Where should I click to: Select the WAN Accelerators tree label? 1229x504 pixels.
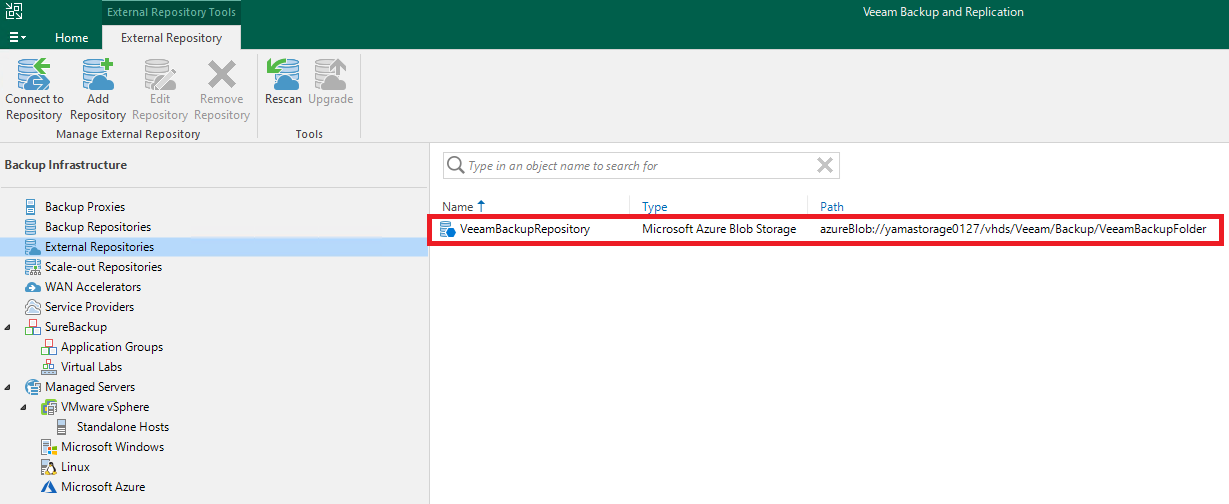93,287
